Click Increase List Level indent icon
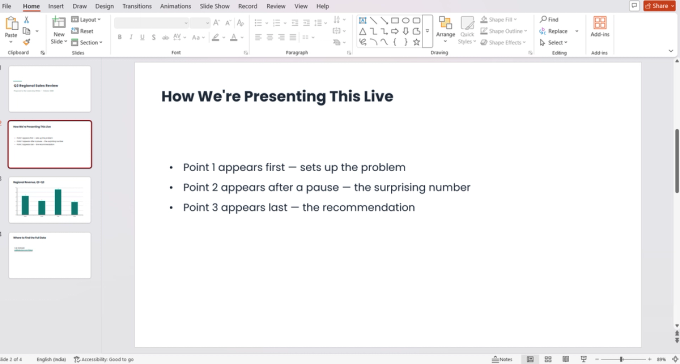Image resolution: width=680 pixels, height=364 pixels. pos(306,23)
